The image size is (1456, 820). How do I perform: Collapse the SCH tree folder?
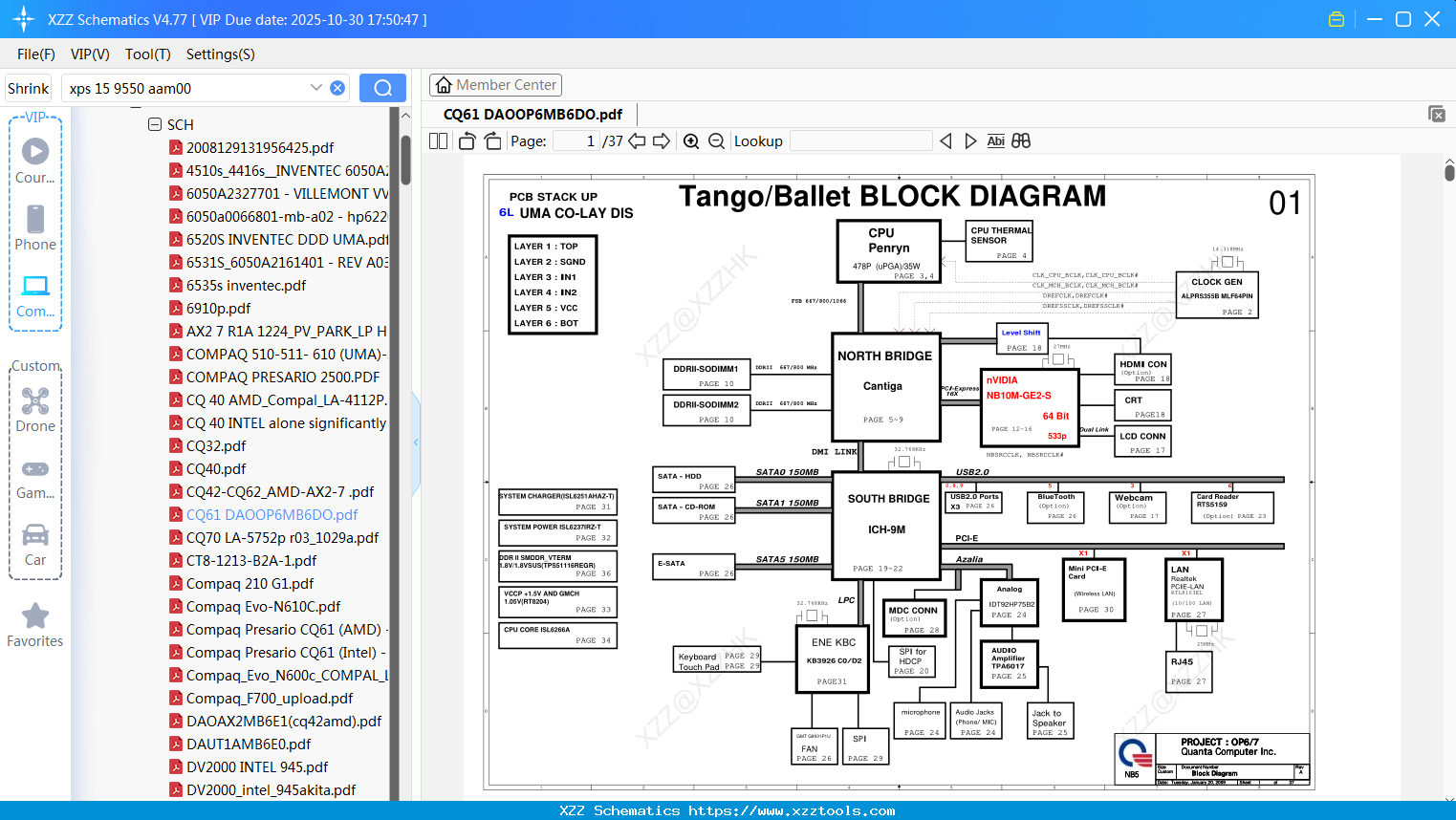[x=155, y=124]
